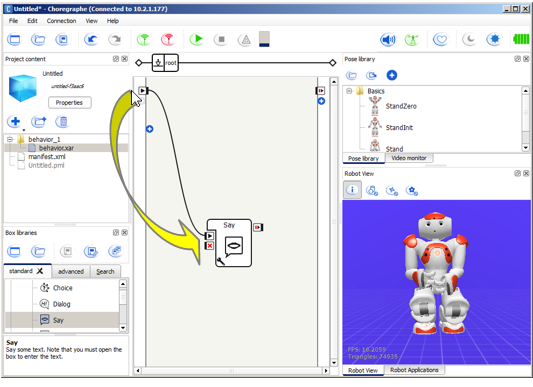This screenshot has width=533, height=387.
Task: Select the StandInit pose
Action: [399, 128]
